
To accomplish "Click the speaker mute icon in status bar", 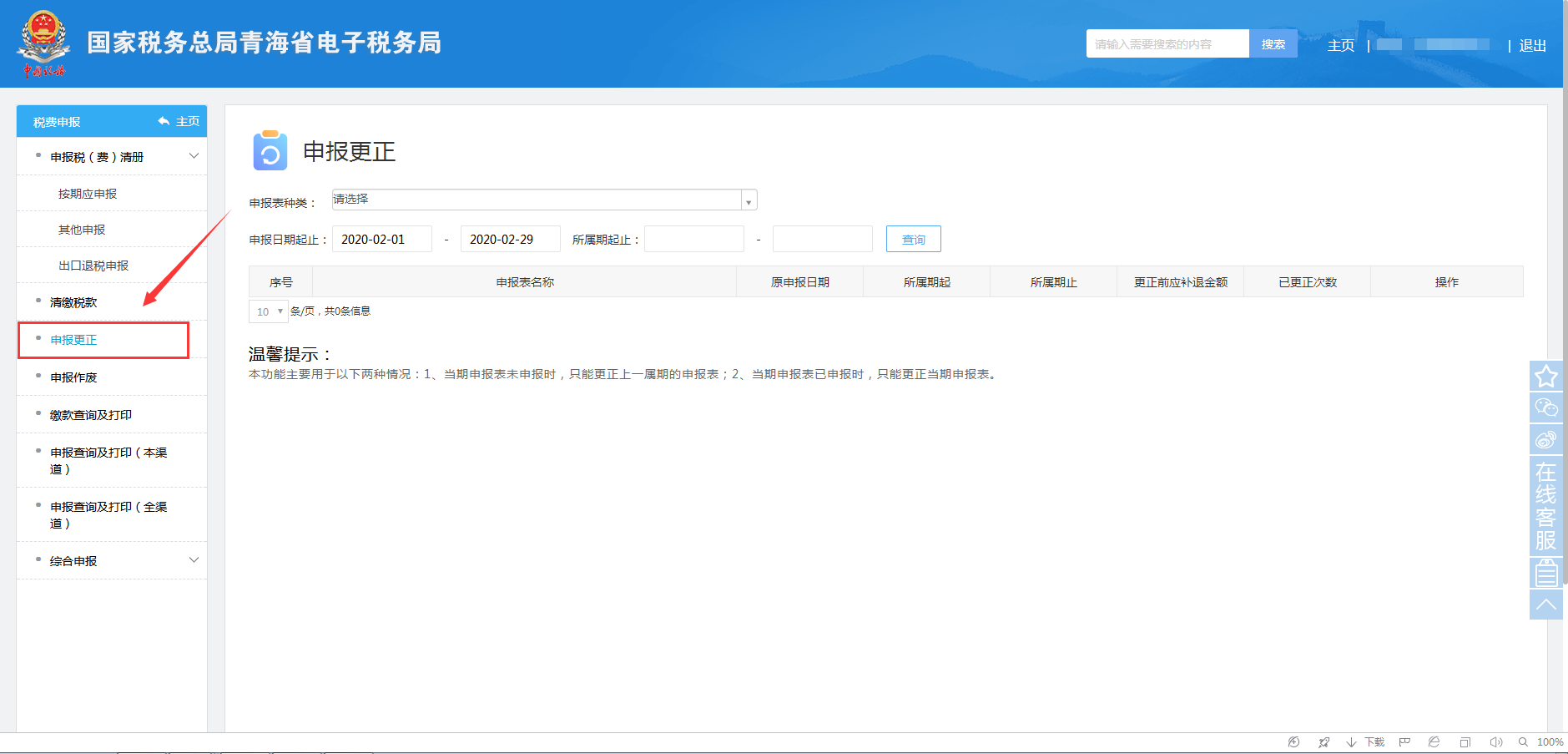I will 1495,742.
